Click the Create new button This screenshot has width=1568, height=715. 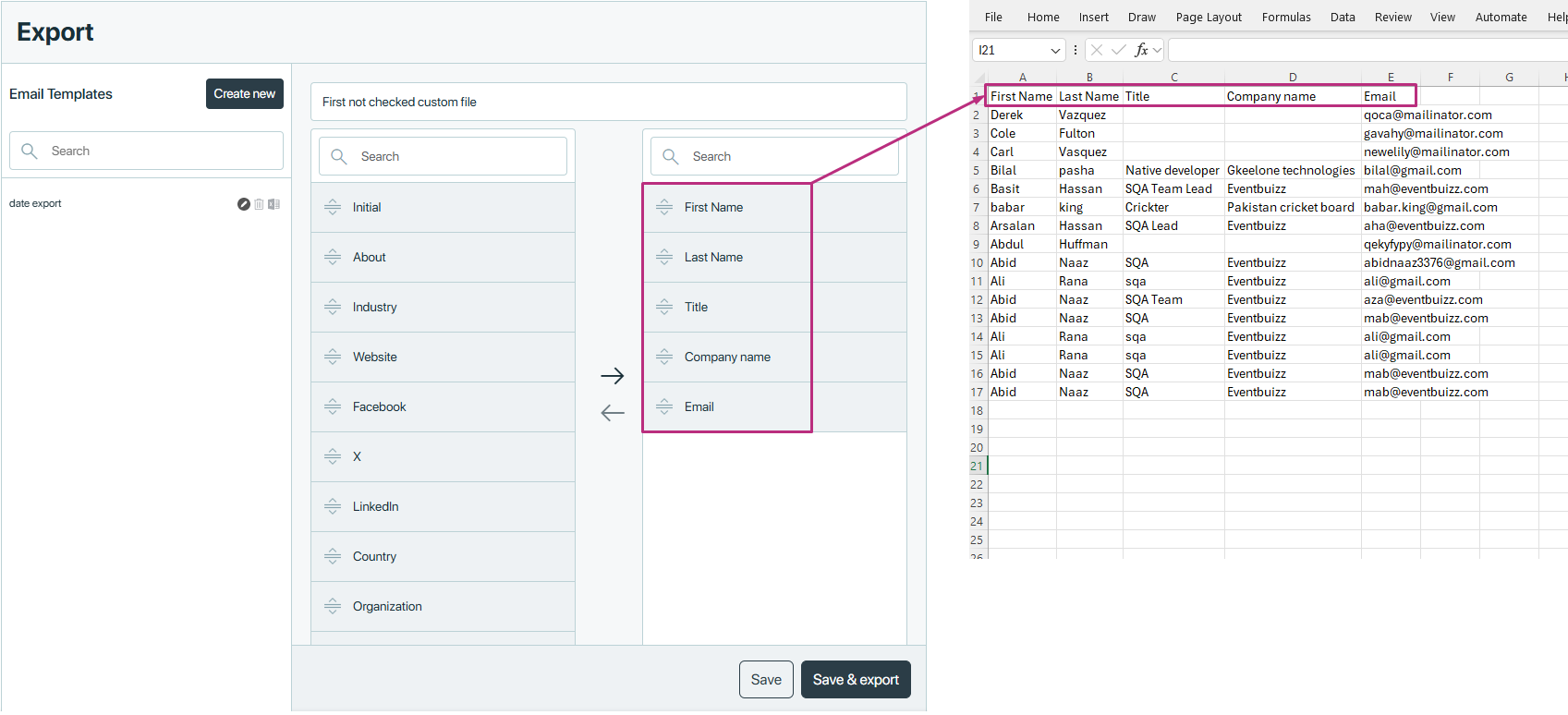pyautogui.click(x=244, y=93)
